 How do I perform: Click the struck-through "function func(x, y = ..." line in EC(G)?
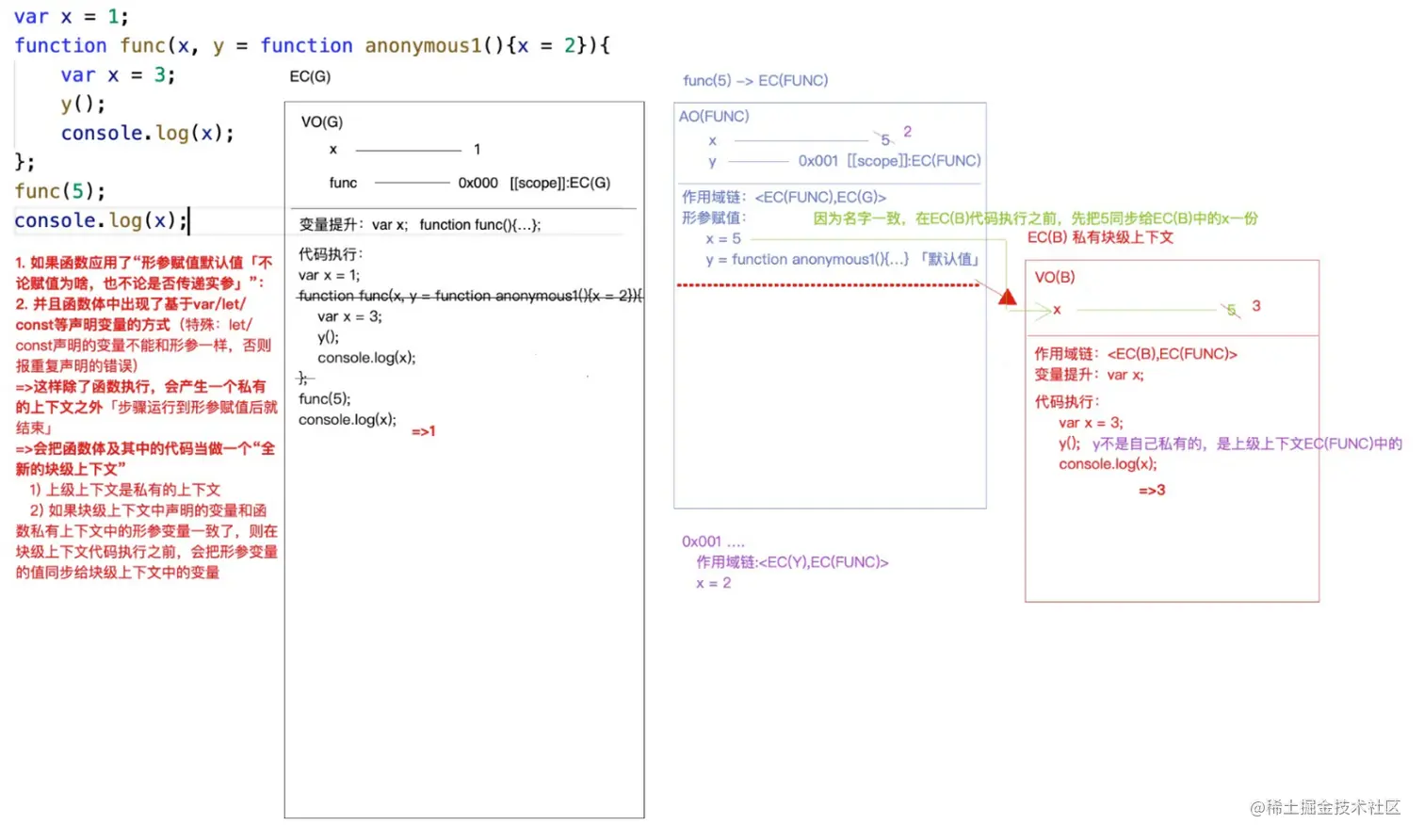471,296
